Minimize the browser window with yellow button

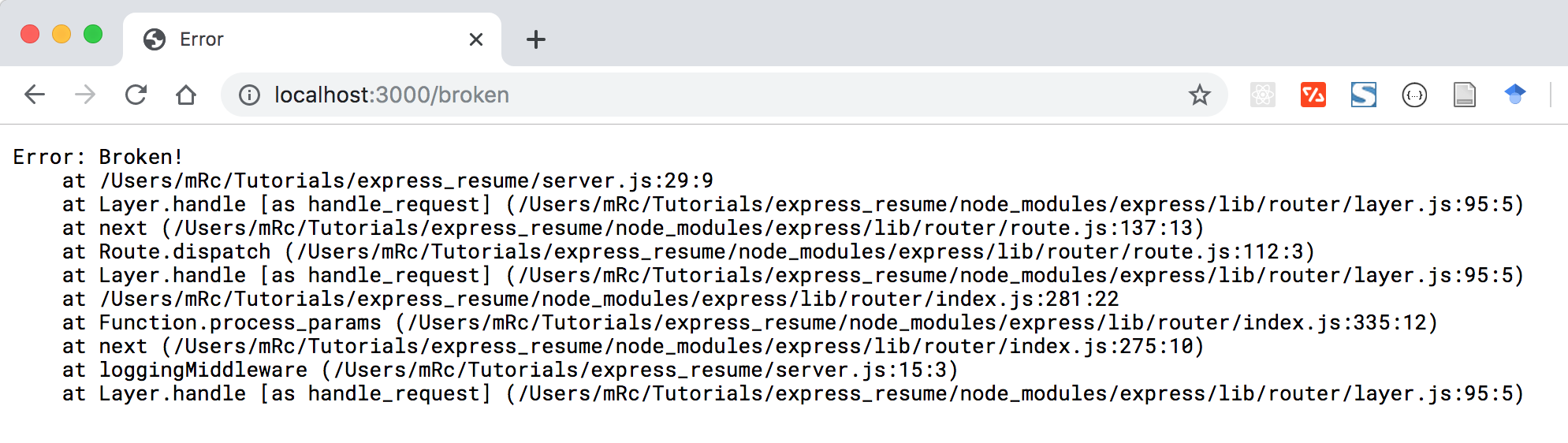pyautogui.click(x=61, y=35)
